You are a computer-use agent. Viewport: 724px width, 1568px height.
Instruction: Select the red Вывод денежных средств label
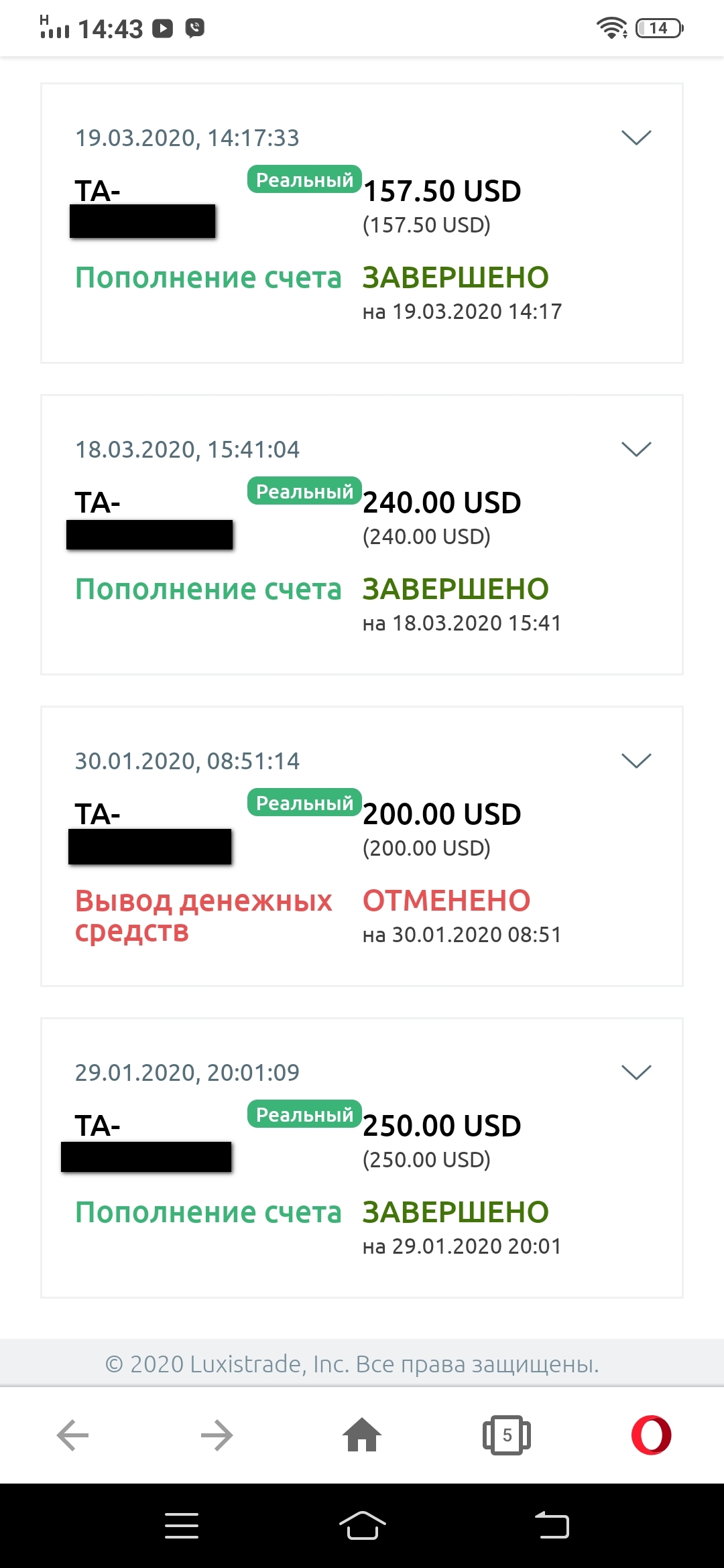point(203,916)
